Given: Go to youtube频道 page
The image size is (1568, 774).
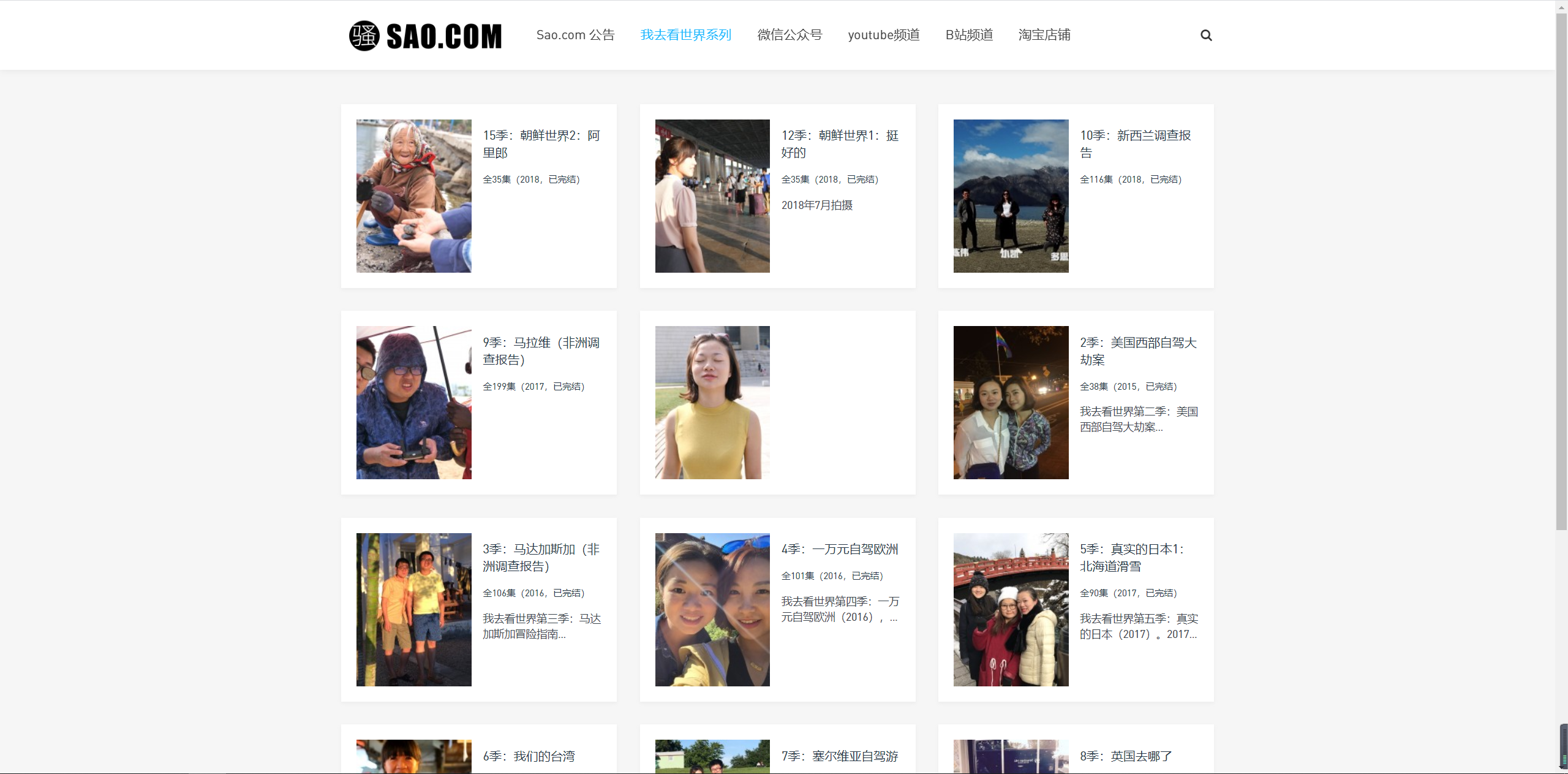Looking at the screenshot, I should (x=883, y=35).
